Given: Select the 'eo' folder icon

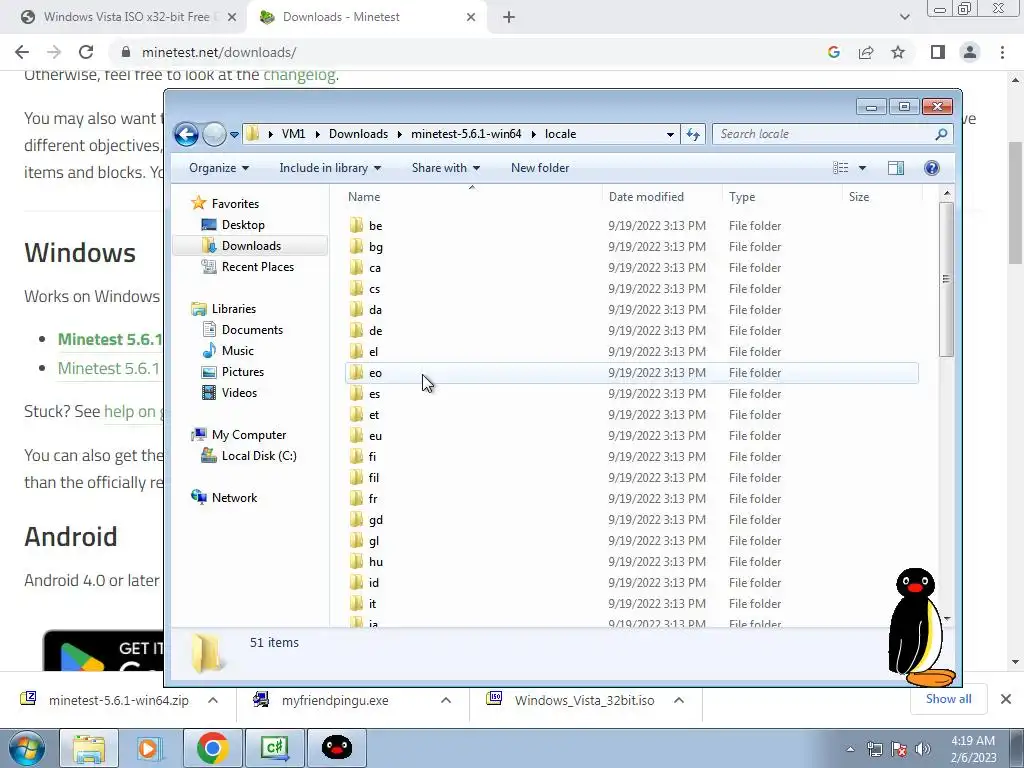Looking at the screenshot, I should pos(356,372).
